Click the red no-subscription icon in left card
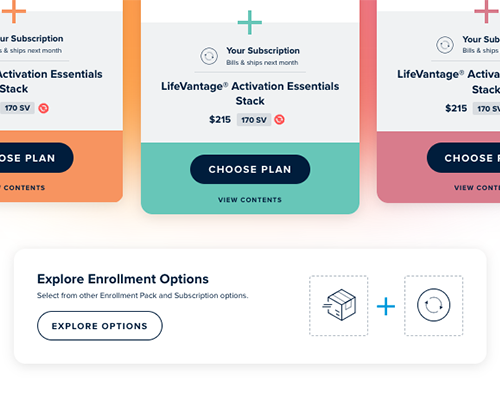The width and height of the screenshot is (500, 400). tap(44, 108)
